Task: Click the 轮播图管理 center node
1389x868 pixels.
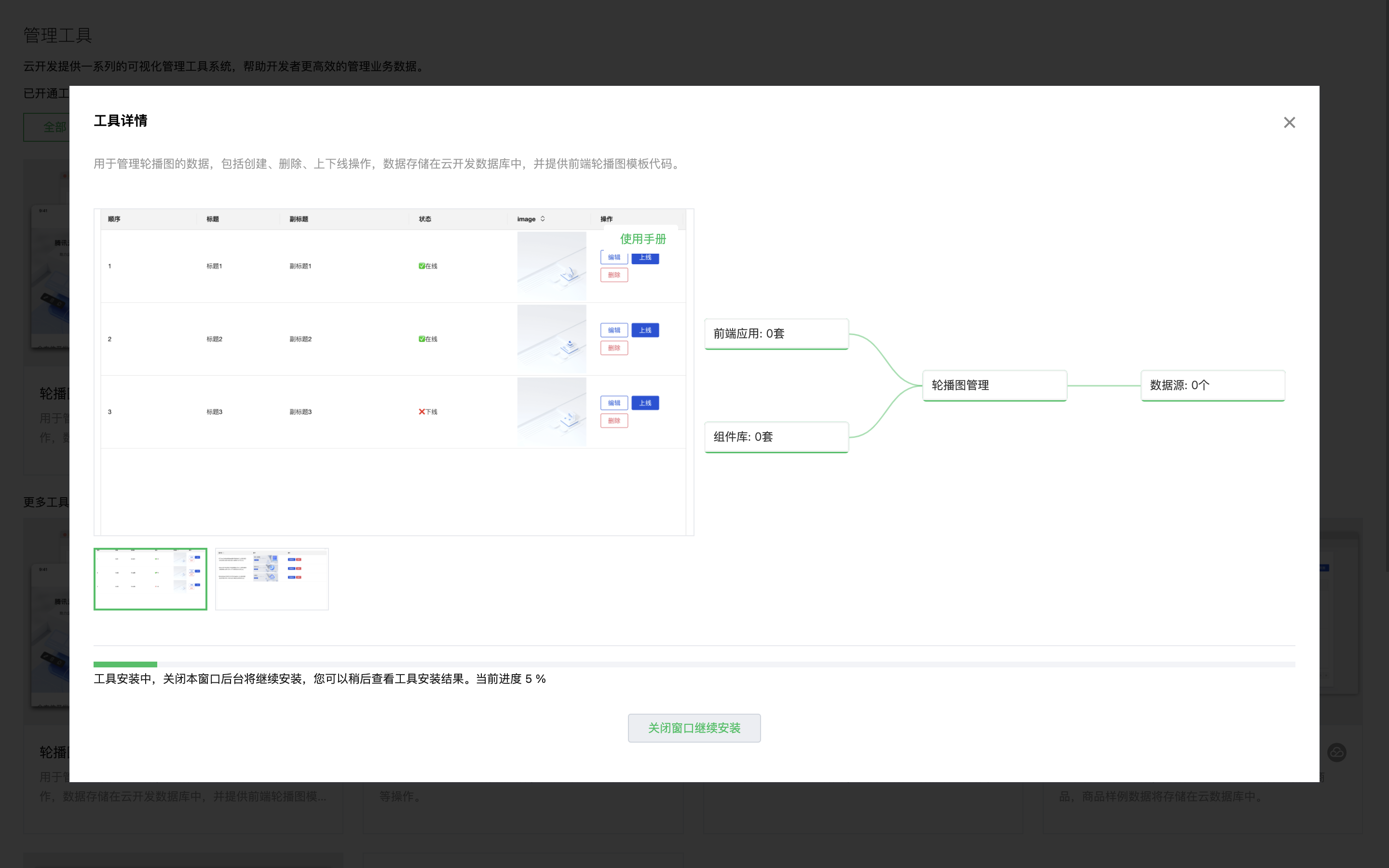Action: click(x=994, y=385)
